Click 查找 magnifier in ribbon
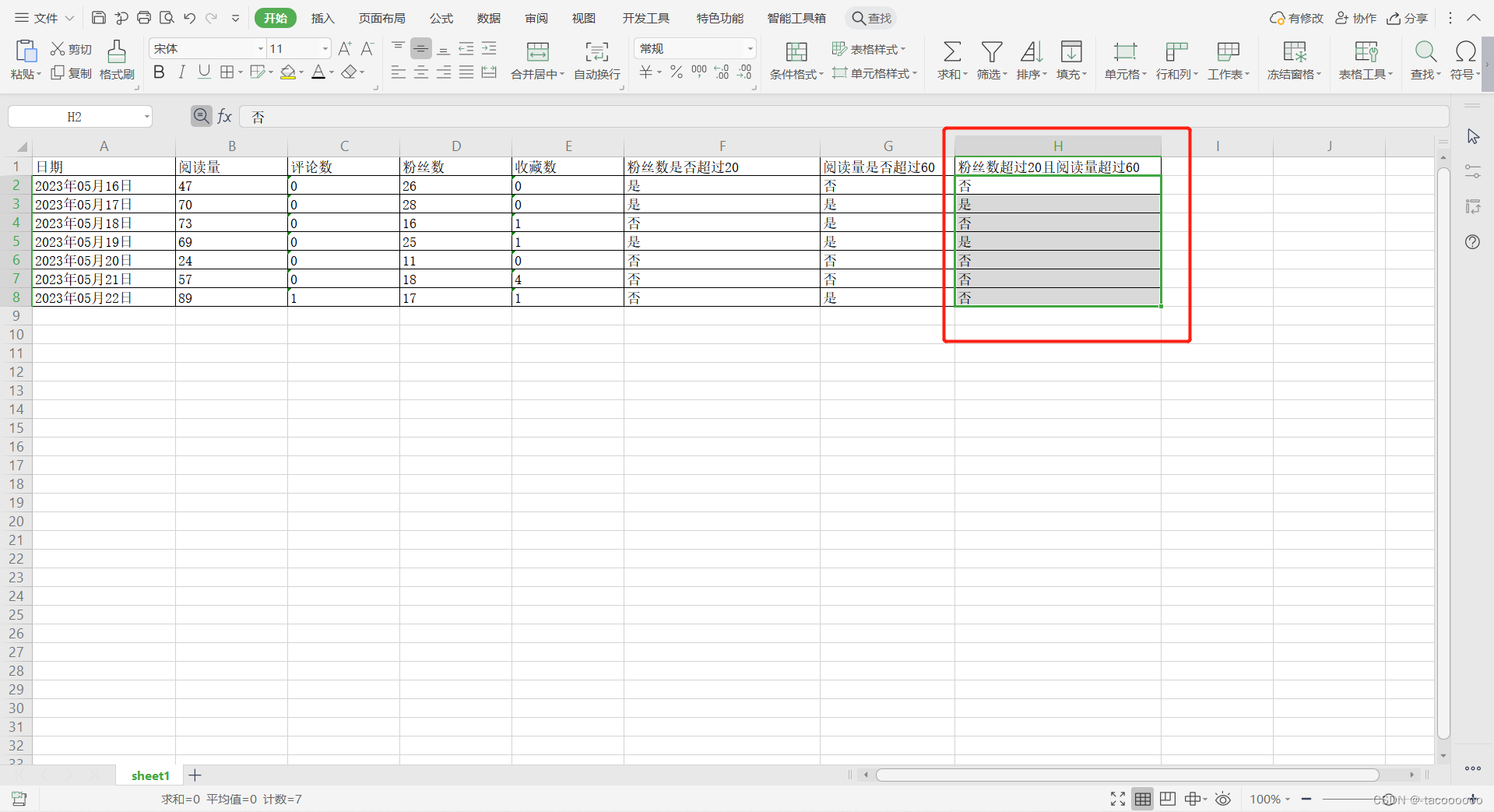This screenshot has height=812, width=1494. click(1425, 52)
